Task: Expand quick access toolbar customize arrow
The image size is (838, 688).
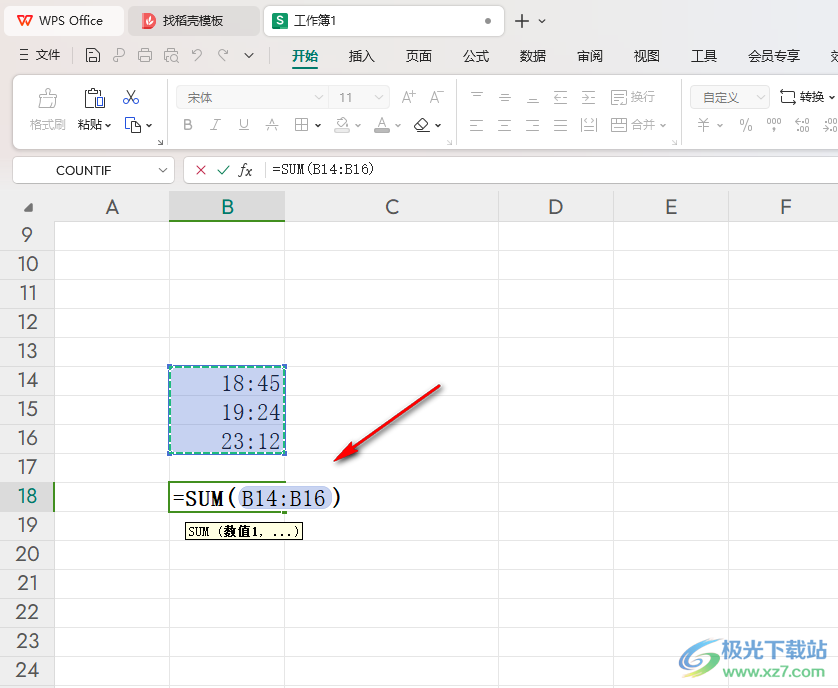Action: click(249, 55)
